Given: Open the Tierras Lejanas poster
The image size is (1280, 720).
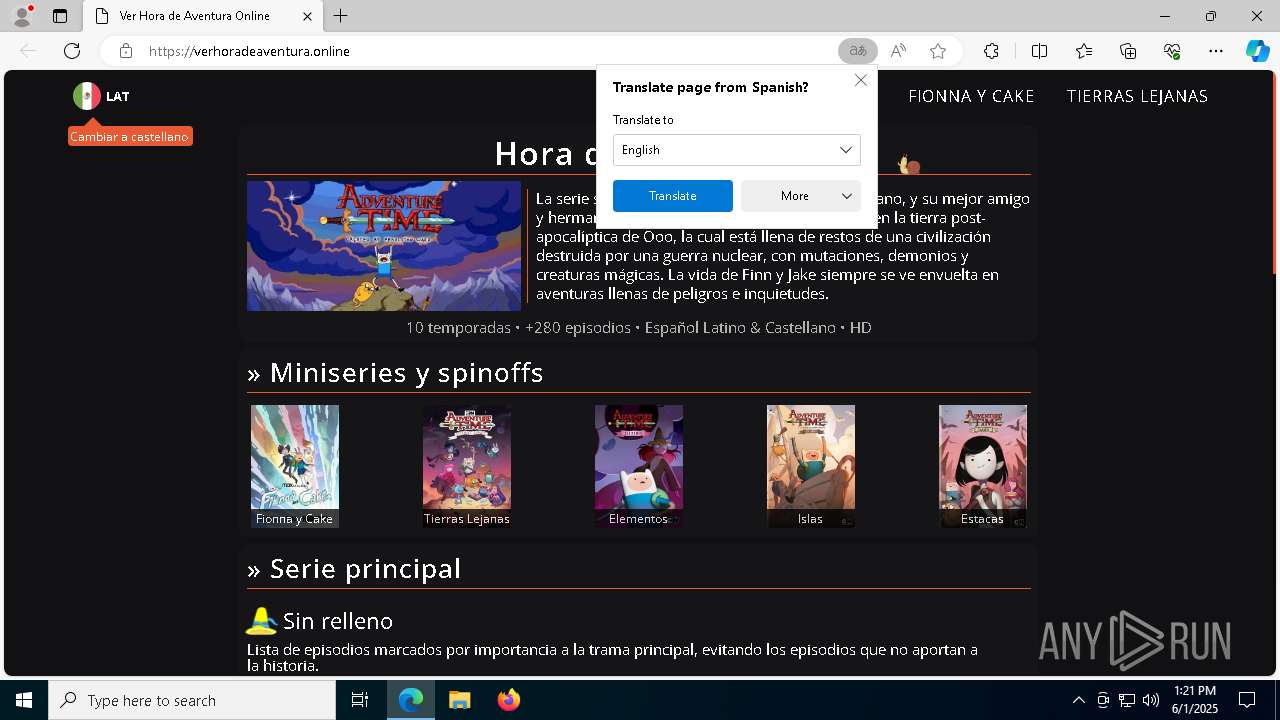Looking at the screenshot, I should (x=467, y=466).
